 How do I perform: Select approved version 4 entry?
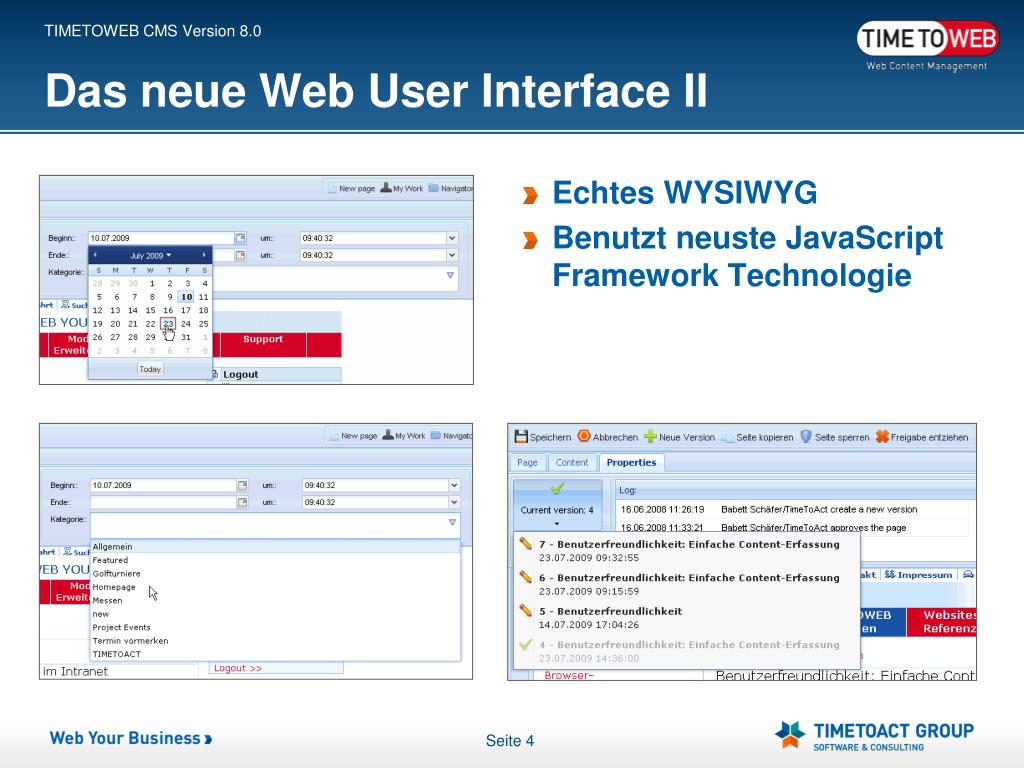tap(687, 651)
